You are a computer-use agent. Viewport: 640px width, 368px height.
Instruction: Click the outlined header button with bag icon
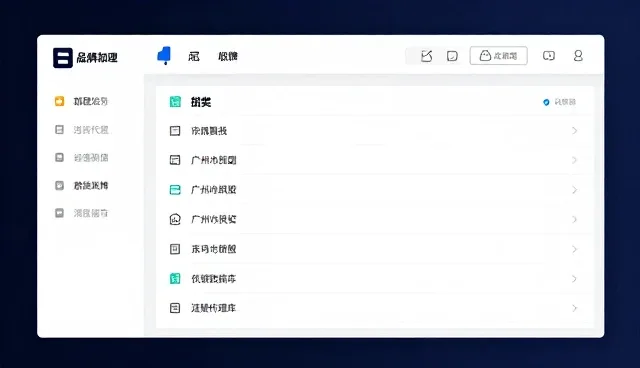[x=498, y=55]
